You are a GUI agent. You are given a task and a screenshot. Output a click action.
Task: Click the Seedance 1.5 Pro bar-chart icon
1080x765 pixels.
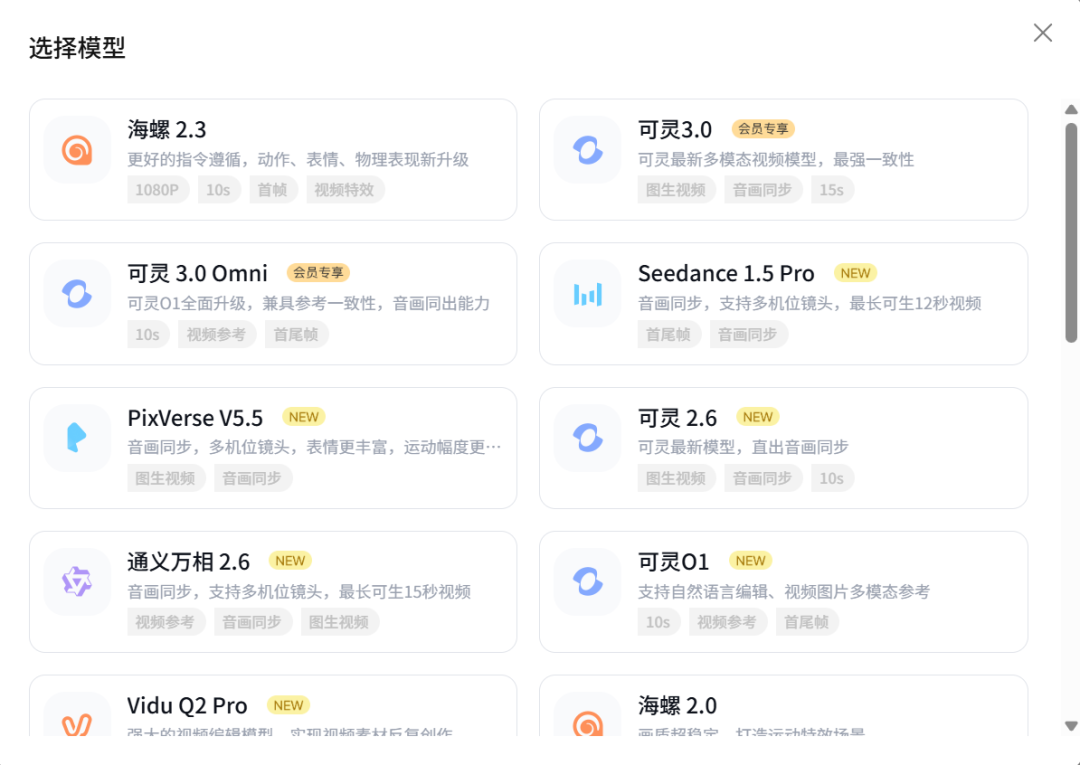pyautogui.click(x=587, y=294)
